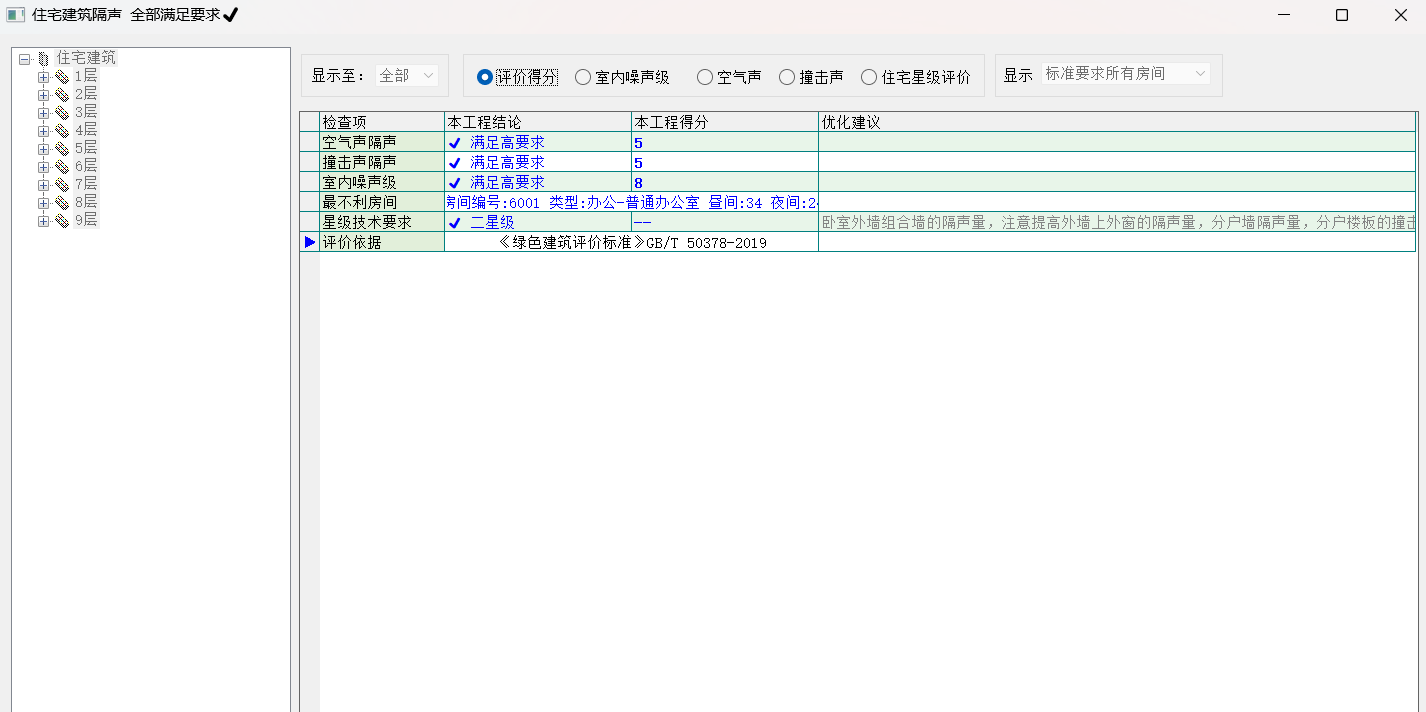Click the 最不利房间 result cell text
Image resolution: width=1426 pixels, height=712 pixels.
632,202
